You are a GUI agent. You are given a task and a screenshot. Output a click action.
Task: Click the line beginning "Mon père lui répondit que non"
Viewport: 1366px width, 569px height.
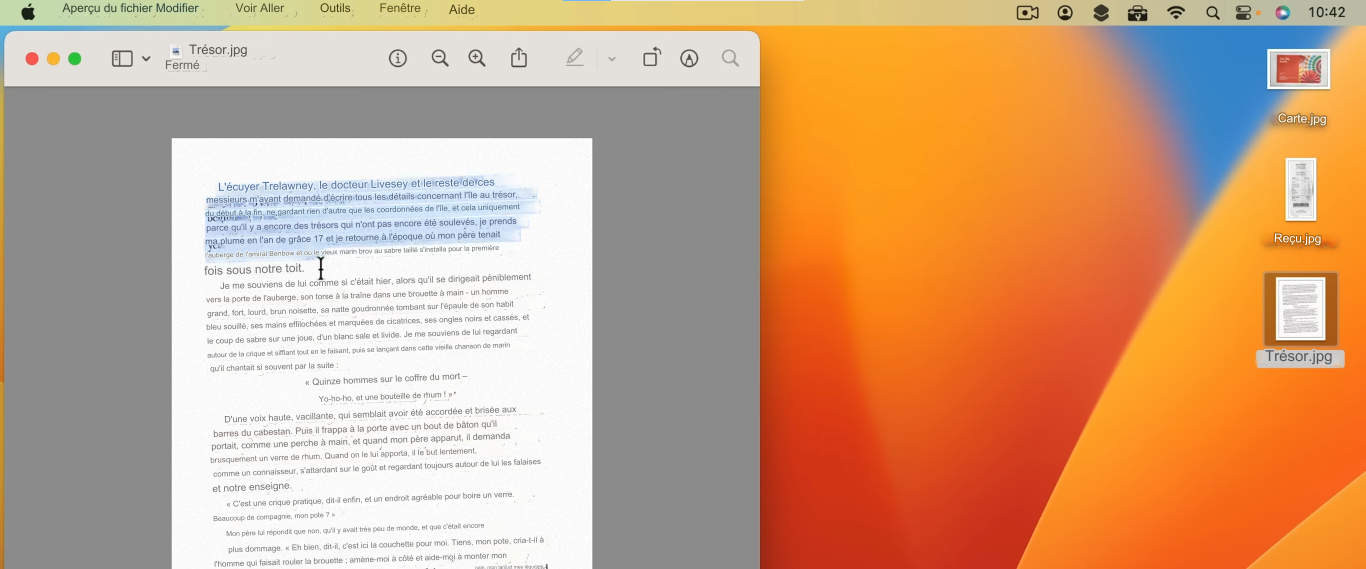tap(355, 530)
